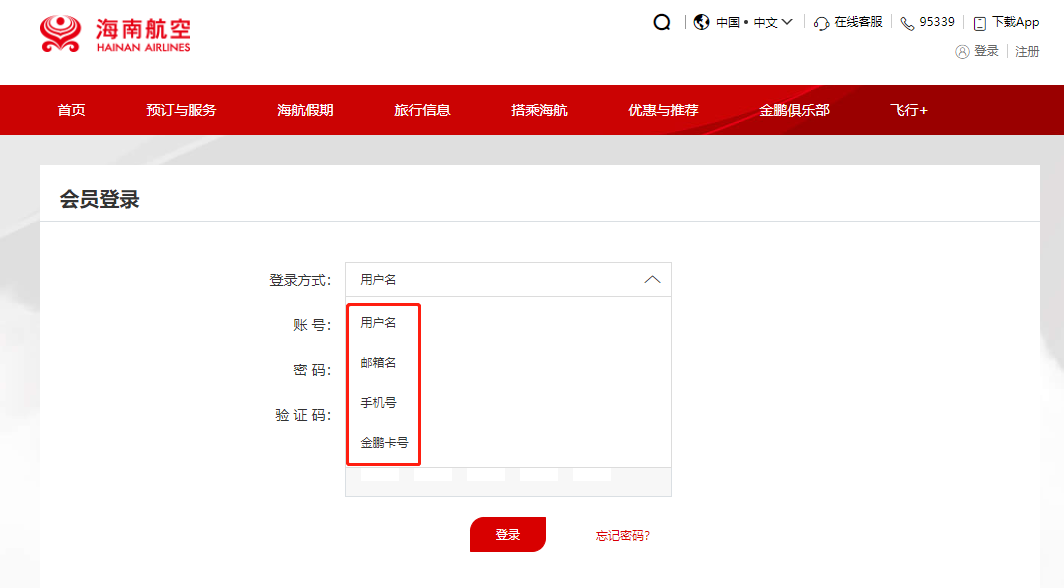Expand the 中国 • 中文 language dropdown
This screenshot has height=588, width=1064.
point(755,22)
